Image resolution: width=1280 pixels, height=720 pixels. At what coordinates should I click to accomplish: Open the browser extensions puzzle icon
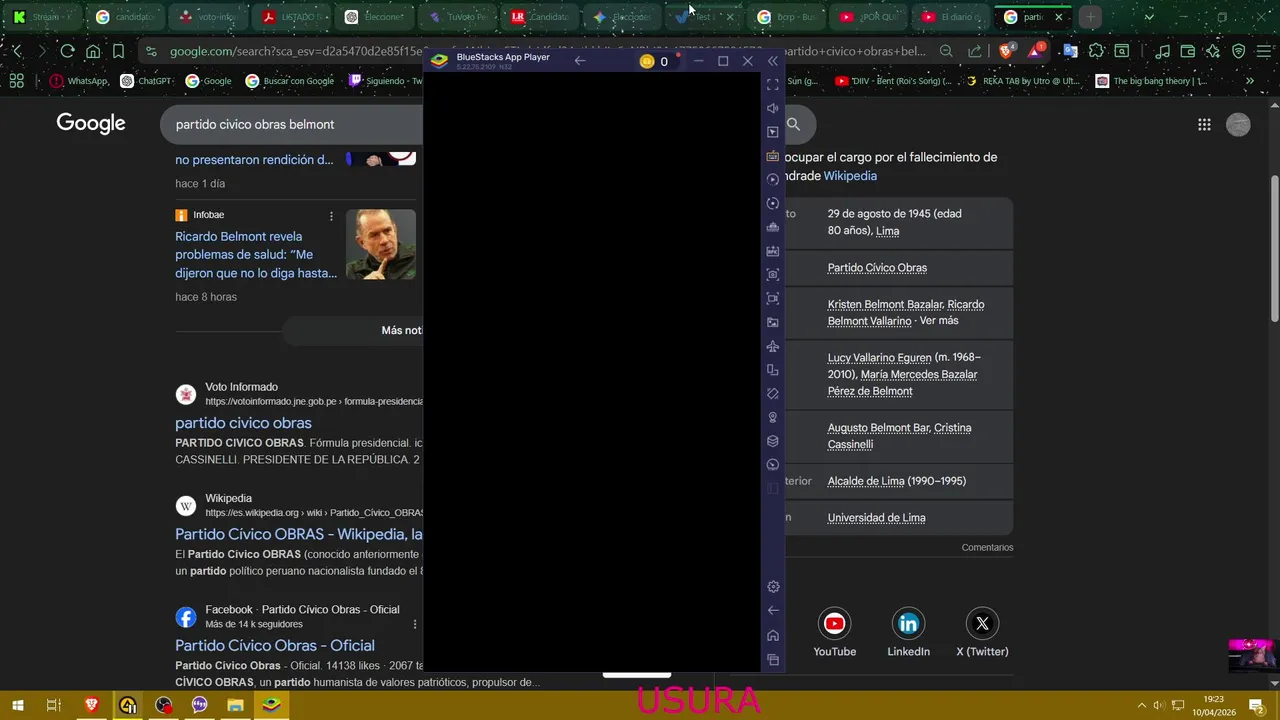coord(1097,51)
